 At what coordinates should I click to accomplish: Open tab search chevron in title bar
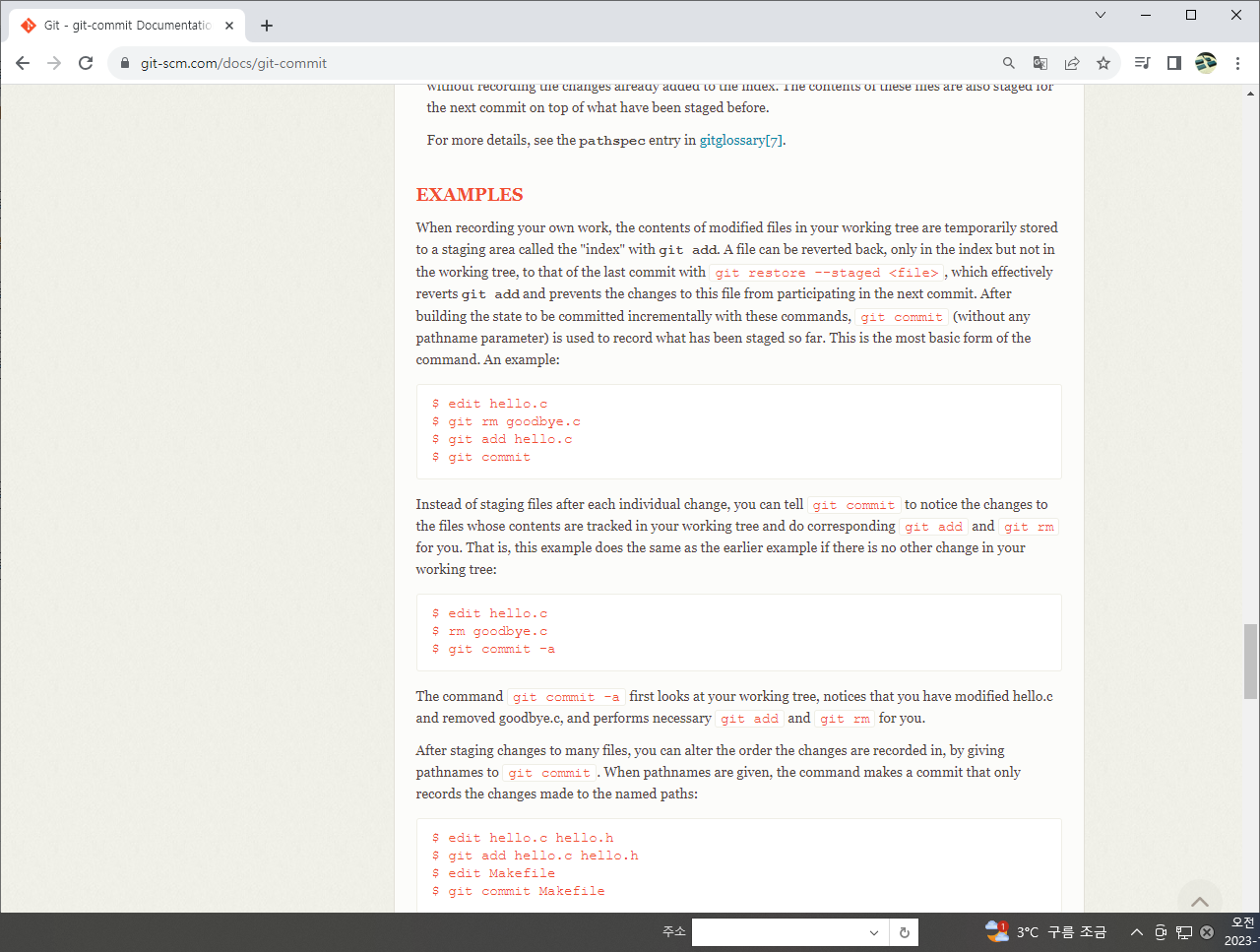point(1101,15)
